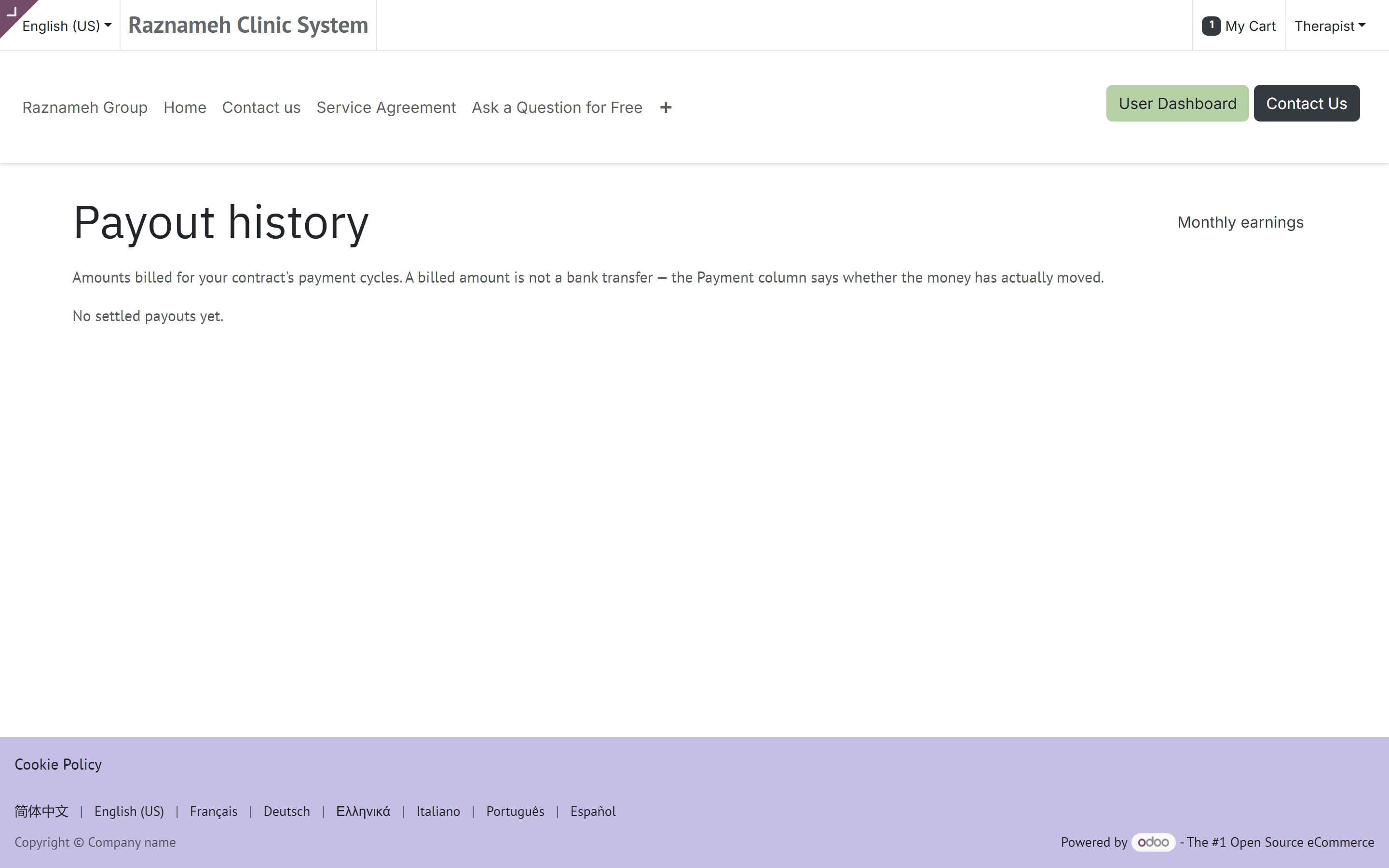Go to Raznameh Group menu item
The width and height of the screenshot is (1389, 868).
pos(85,108)
